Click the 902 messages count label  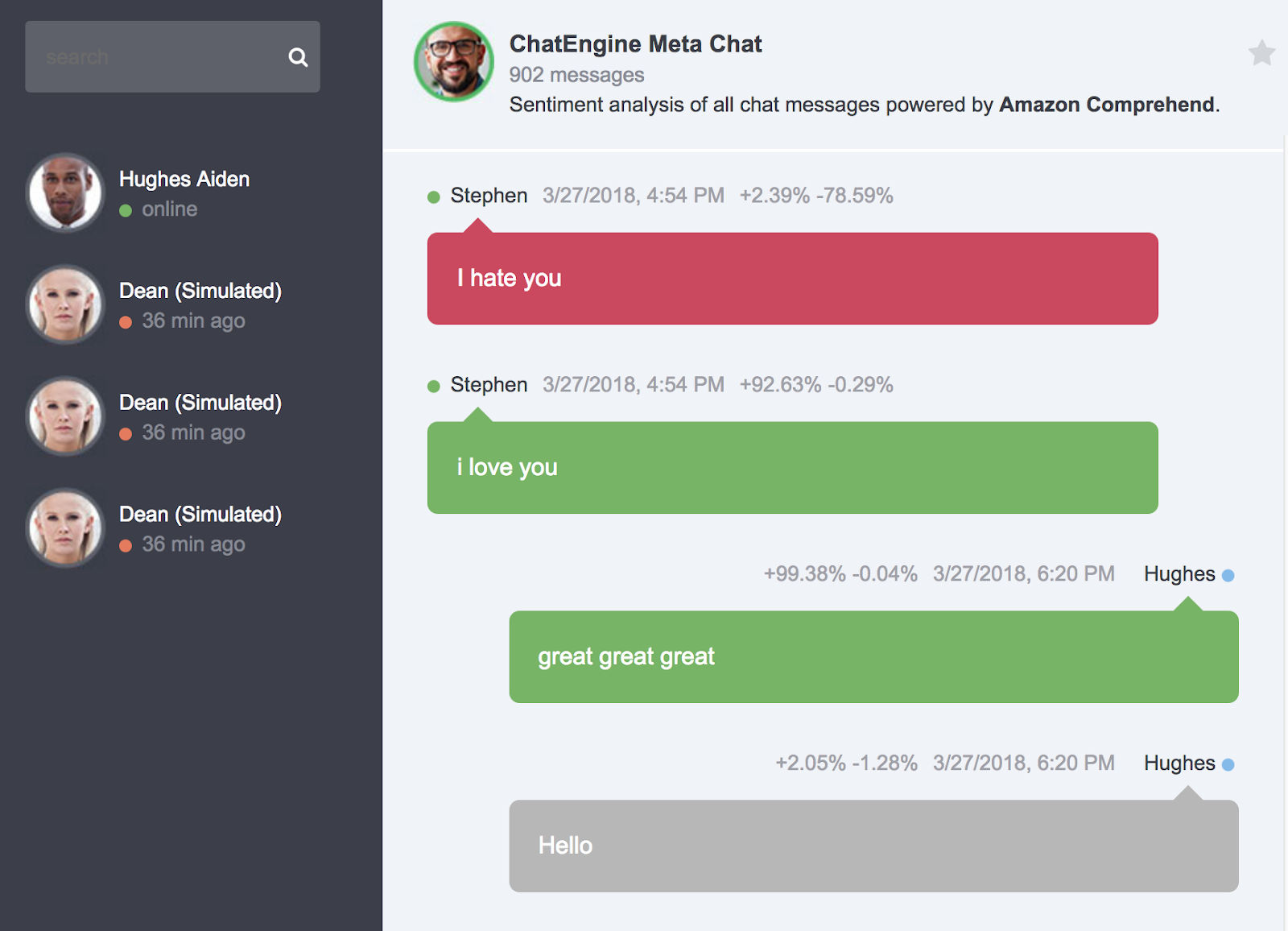576,75
